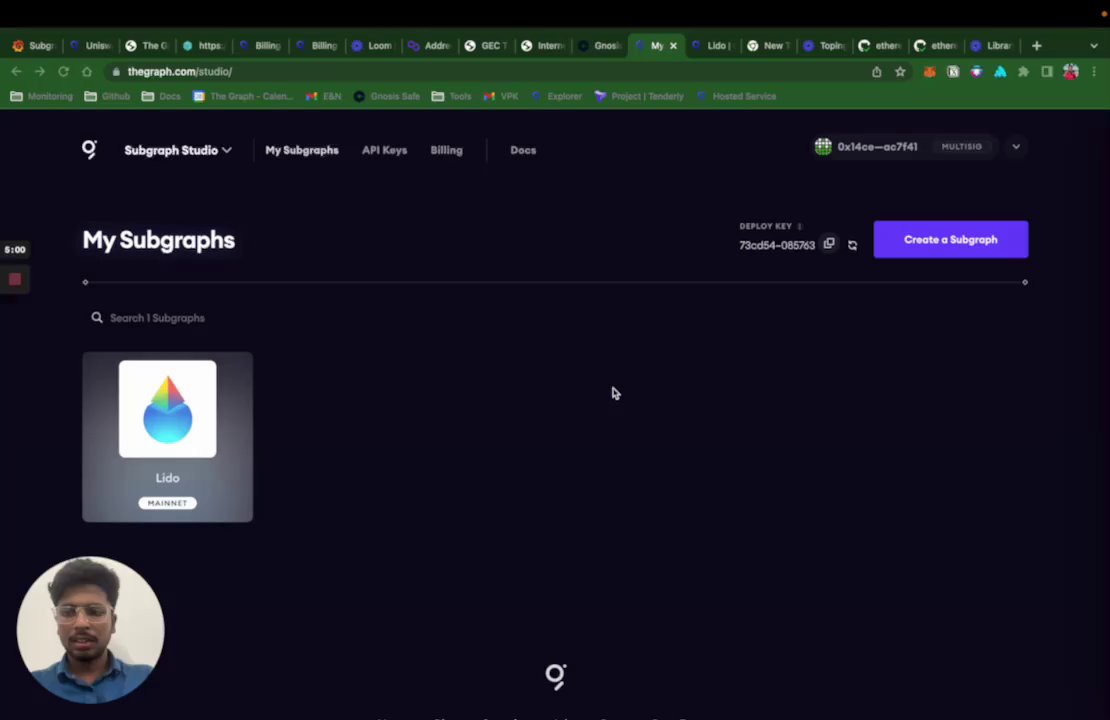
Task: Open the API Keys page
Action: (384, 150)
